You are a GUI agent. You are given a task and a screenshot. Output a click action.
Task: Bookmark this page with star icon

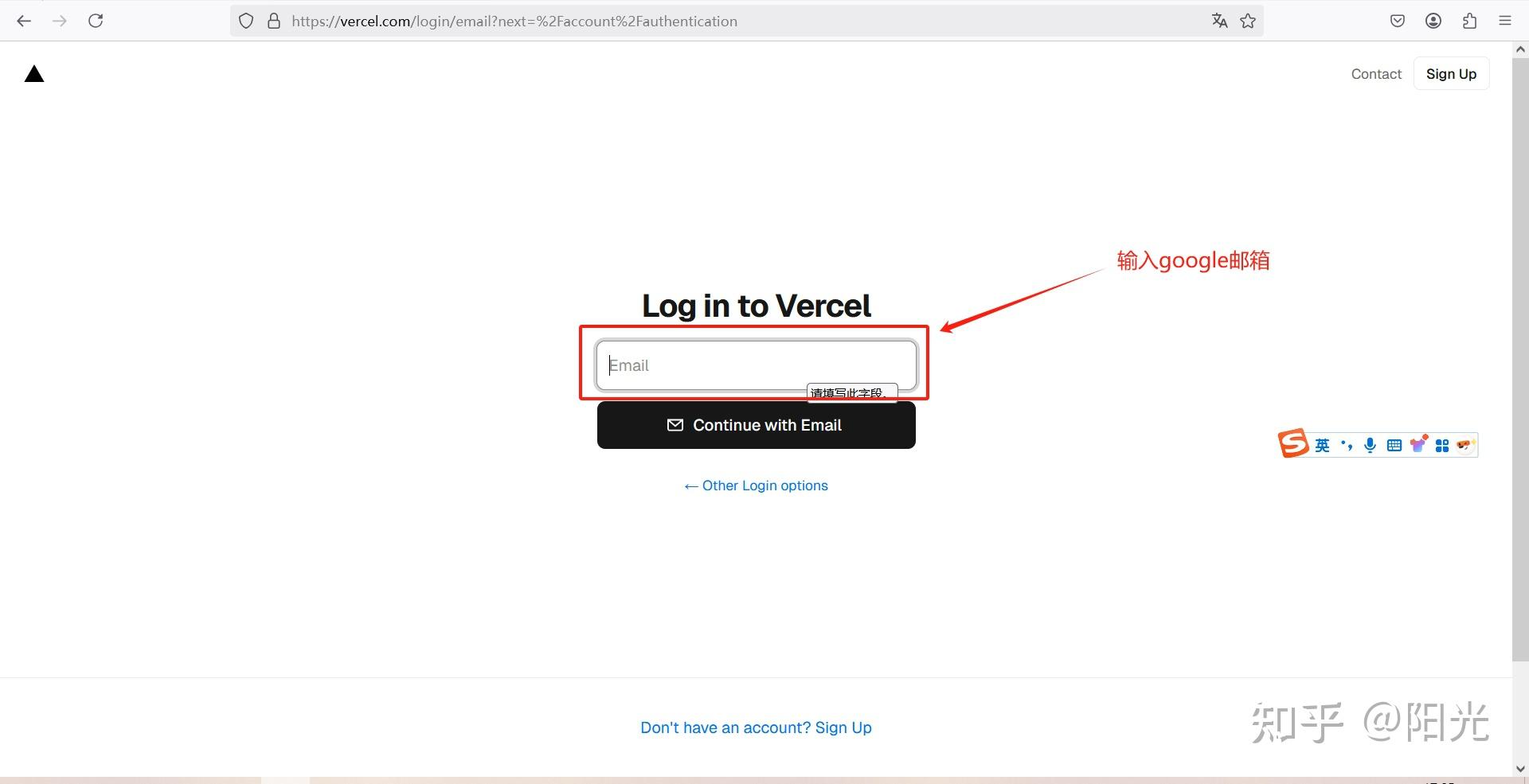[x=1248, y=21]
